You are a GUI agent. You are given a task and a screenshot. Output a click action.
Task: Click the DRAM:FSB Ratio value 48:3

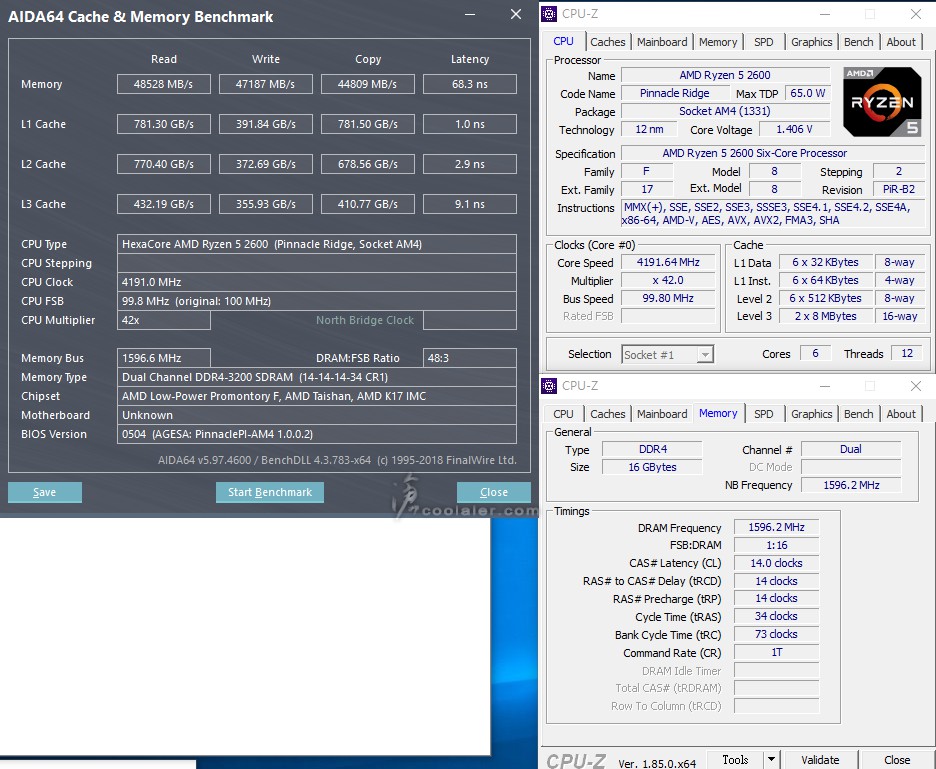point(470,358)
